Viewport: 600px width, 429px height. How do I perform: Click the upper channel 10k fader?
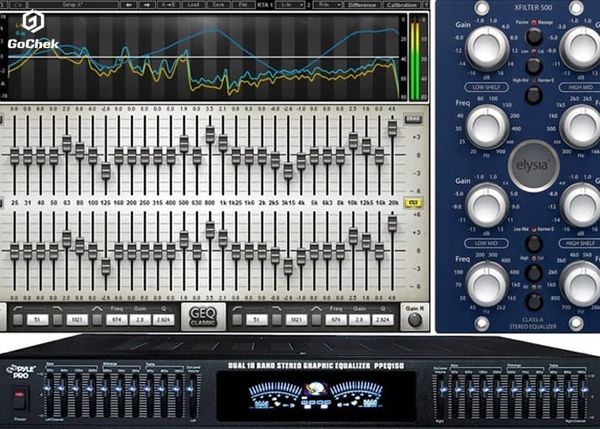pyautogui.click(x=353, y=140)
